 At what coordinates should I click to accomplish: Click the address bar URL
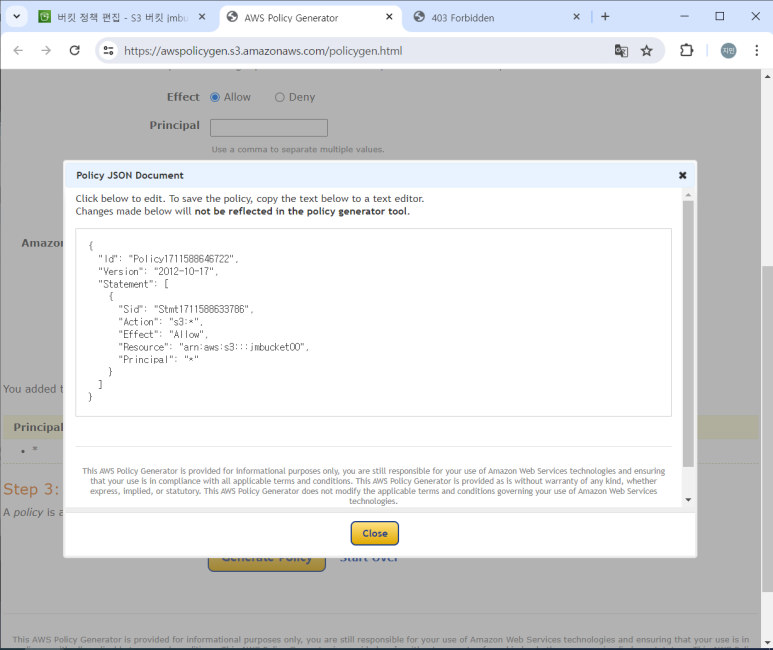click(263, 51)
